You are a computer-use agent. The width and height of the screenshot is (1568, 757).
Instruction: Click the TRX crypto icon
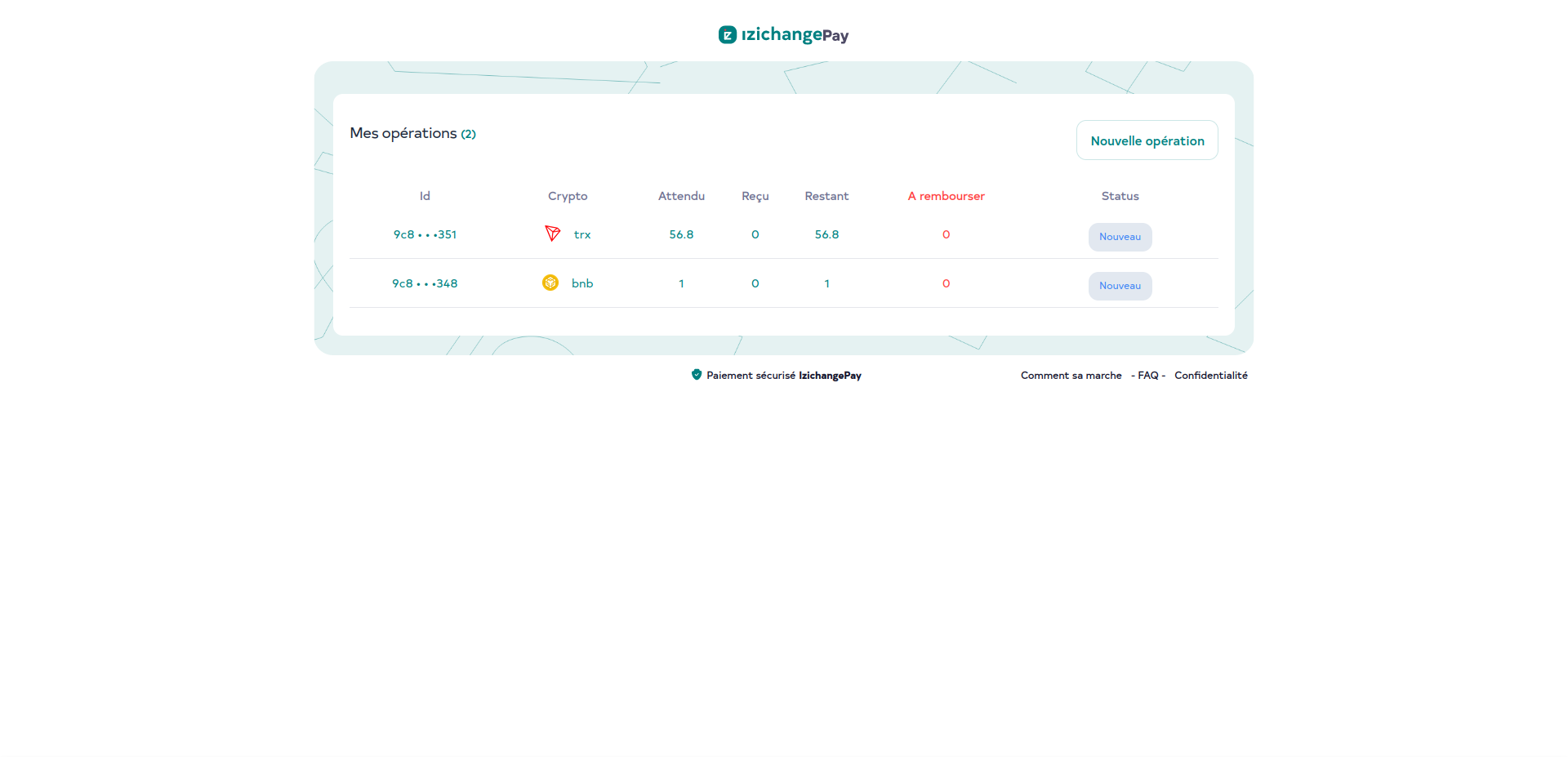click(553, 234)
